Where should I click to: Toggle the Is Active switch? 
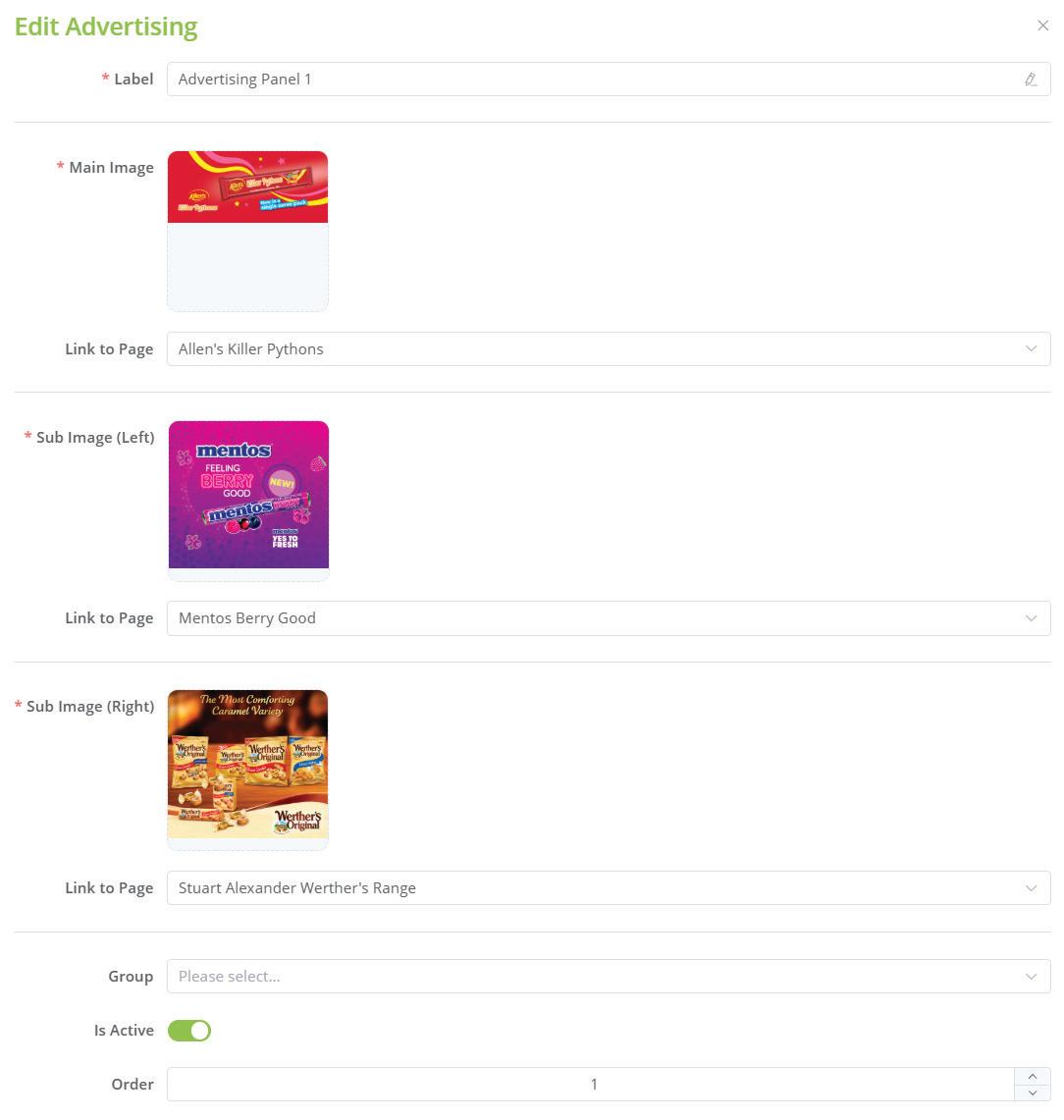[189, 1030]
